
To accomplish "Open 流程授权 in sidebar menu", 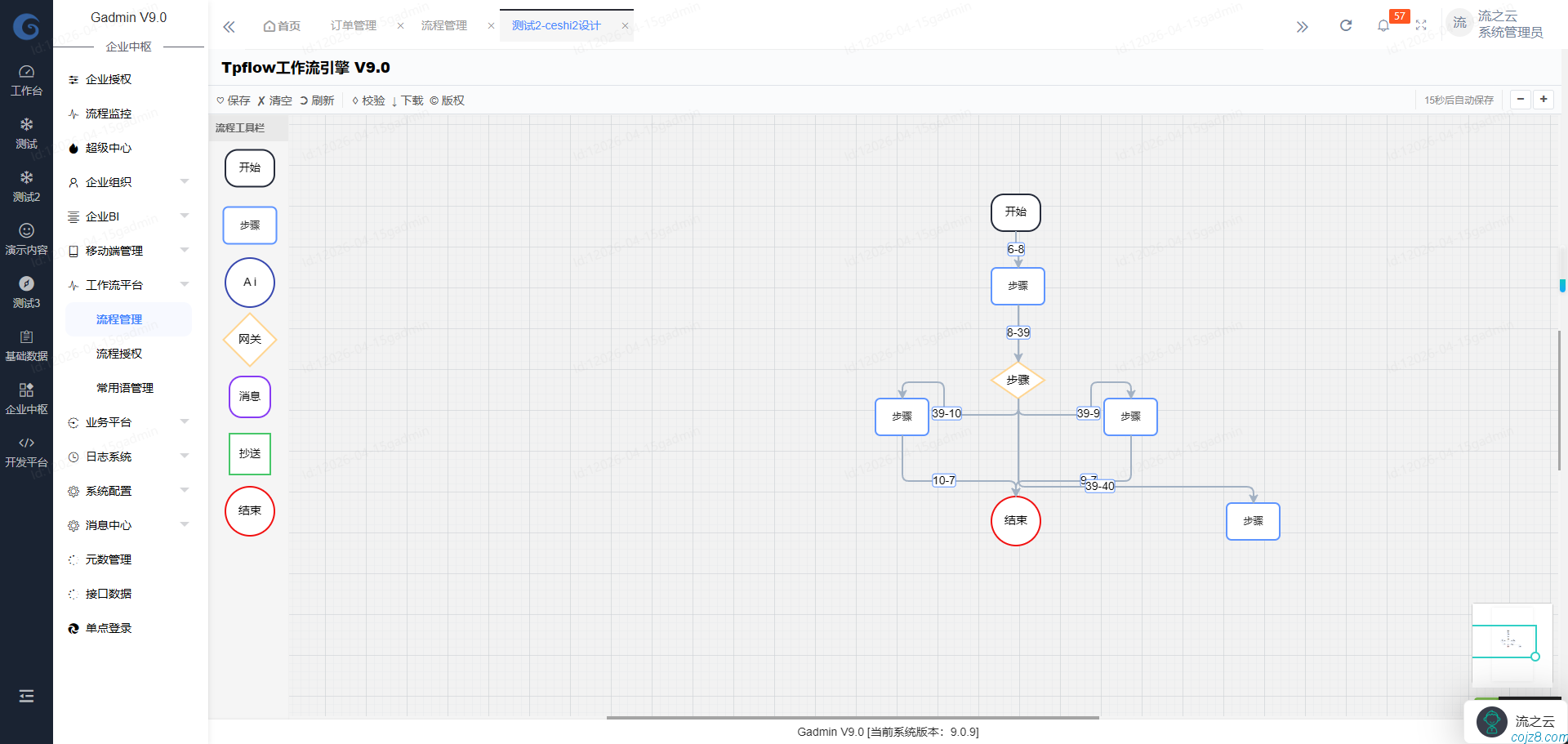I will click(119, 354).
